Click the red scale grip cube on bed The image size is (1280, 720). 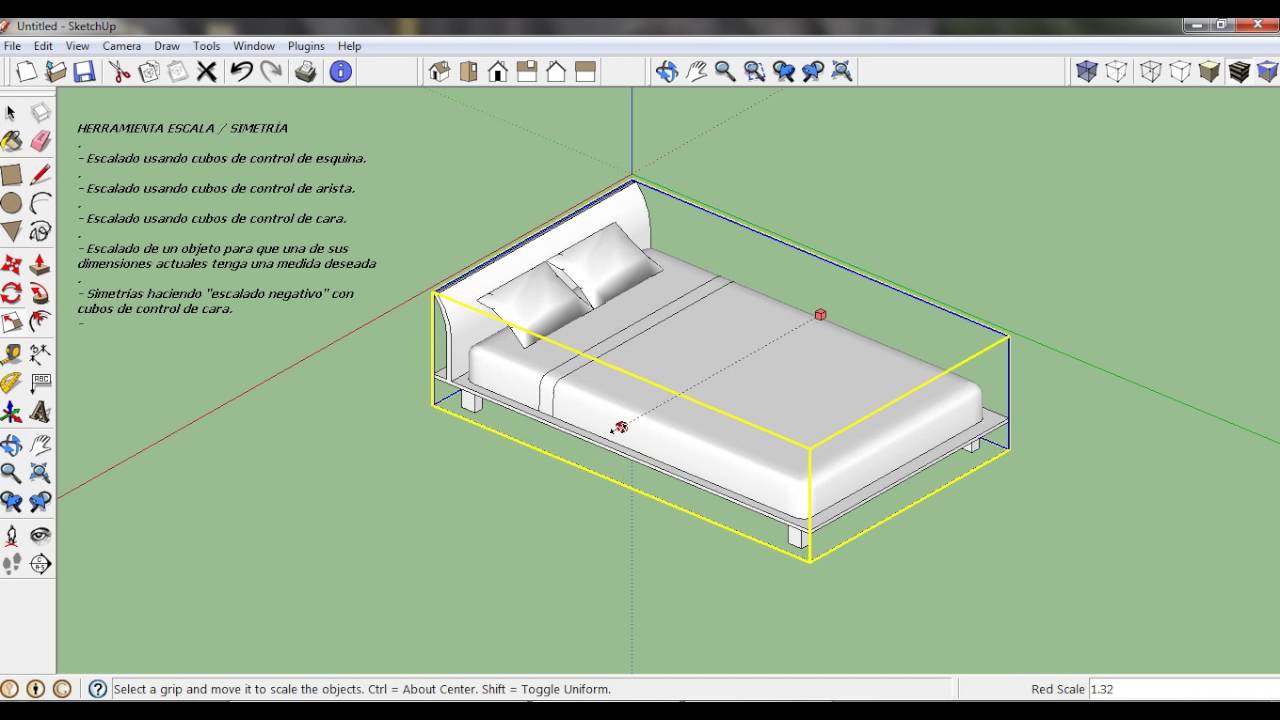[x=820, y=315]
